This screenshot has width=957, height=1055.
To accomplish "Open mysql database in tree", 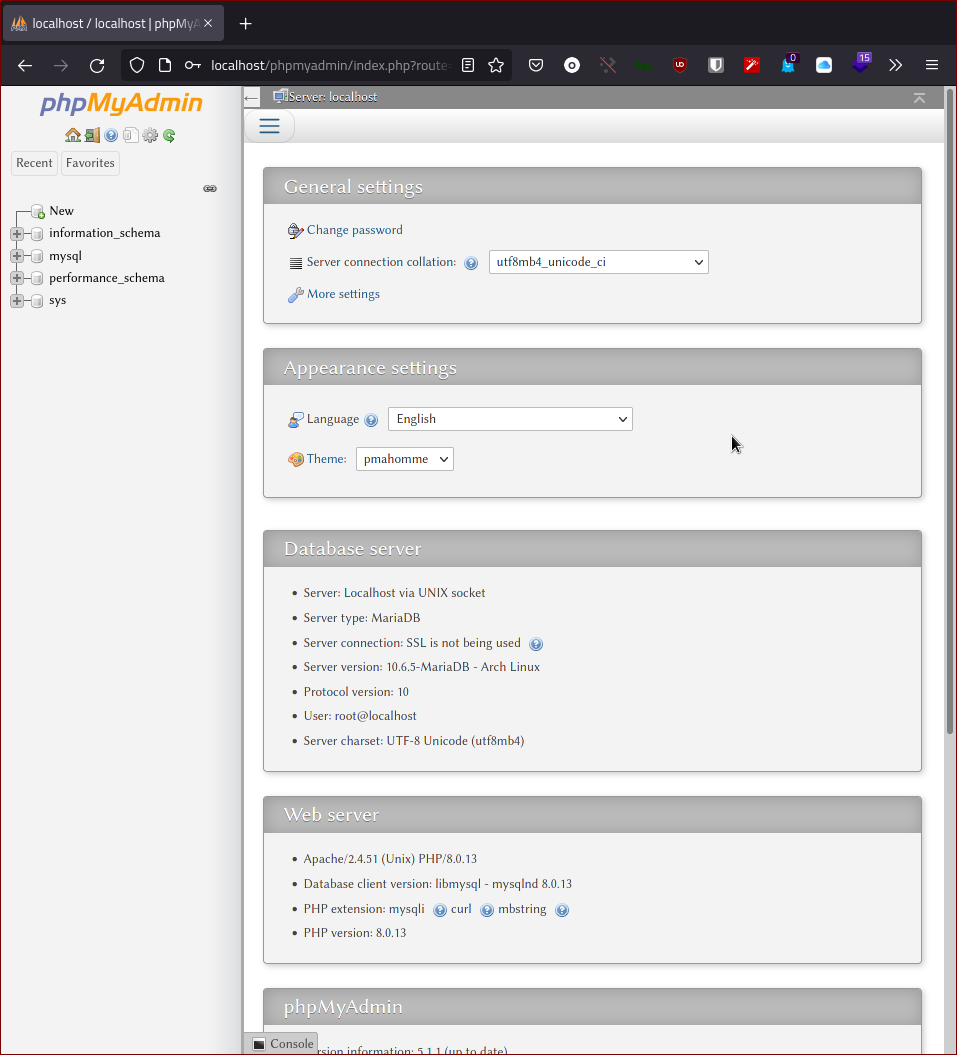I will pos(65,256).
